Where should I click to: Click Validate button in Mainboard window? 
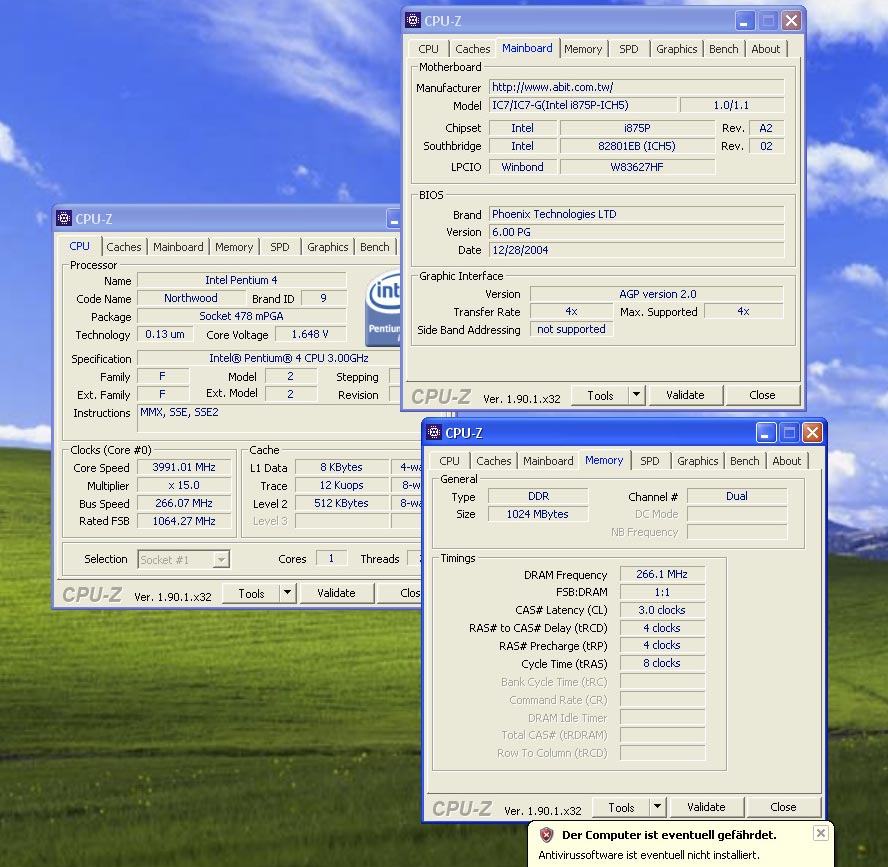[x=685, y=395]
